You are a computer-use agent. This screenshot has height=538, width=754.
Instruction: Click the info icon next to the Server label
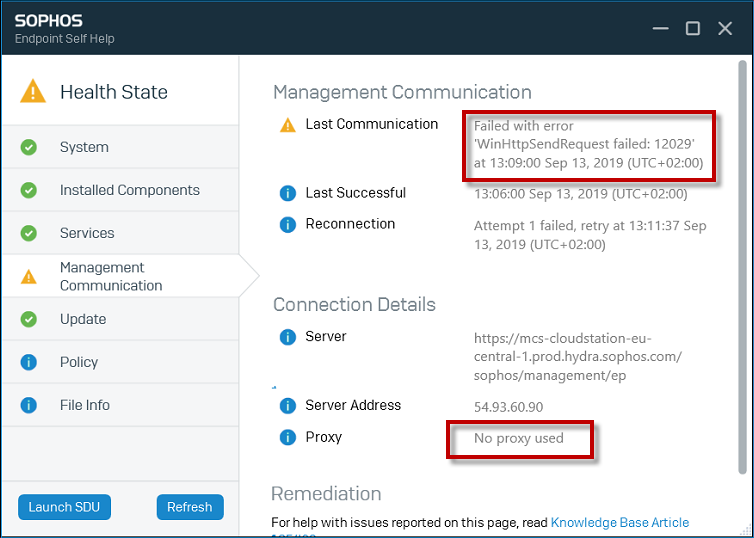click(x=288, y=337)
